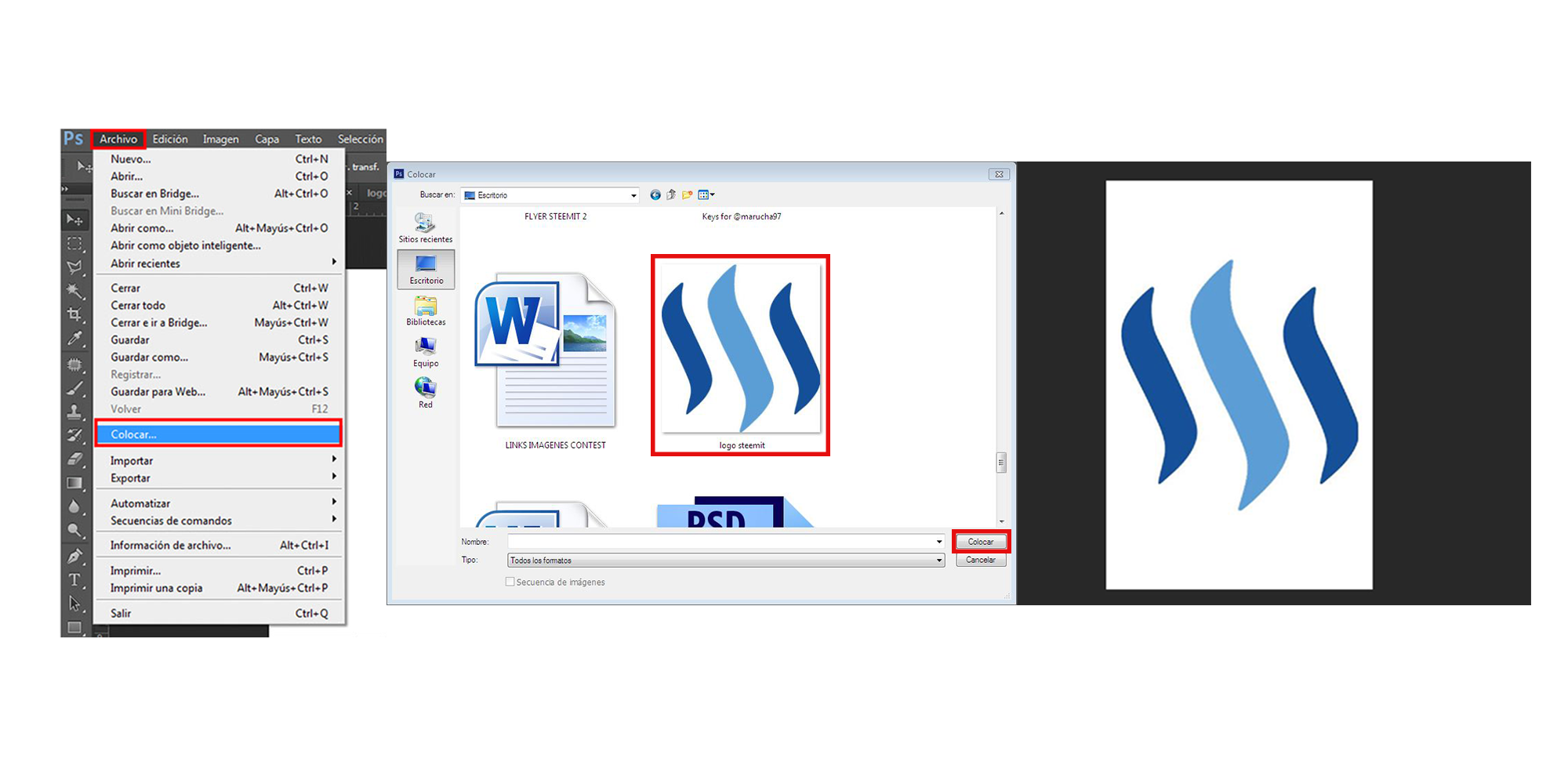Expand the Buscar en folder dropdown
The image size is (1568, 784).
[633, 195]
